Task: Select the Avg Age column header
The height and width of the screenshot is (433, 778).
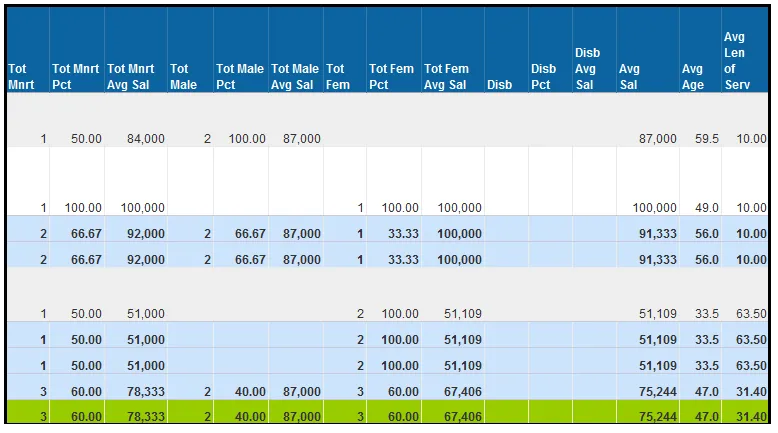Action: pyautogui.click(x=701, y=49)
